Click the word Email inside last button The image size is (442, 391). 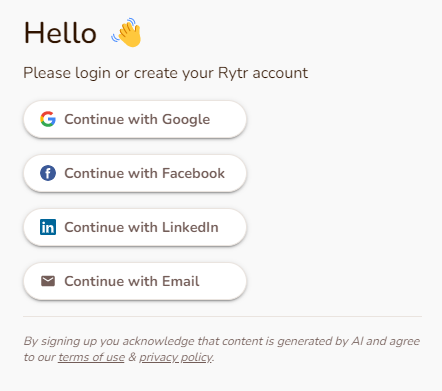point(181,281)
